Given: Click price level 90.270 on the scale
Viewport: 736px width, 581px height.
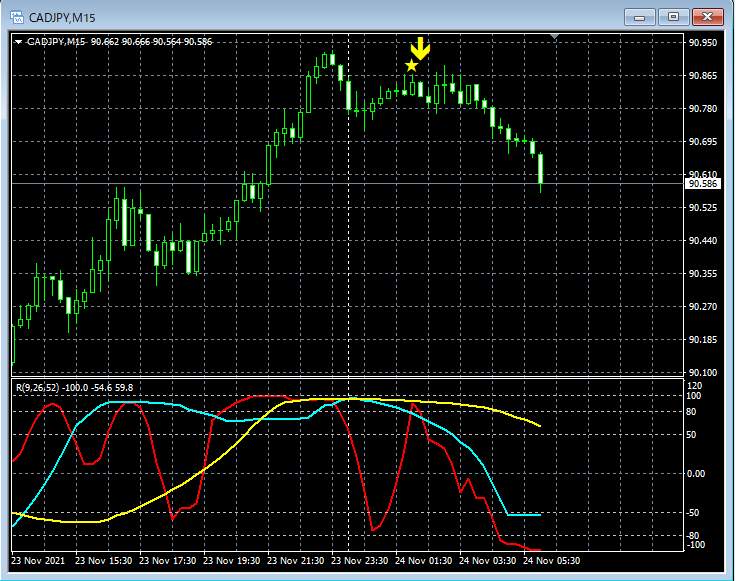Looking at the screenshot, I should click(x=703, y=306).
